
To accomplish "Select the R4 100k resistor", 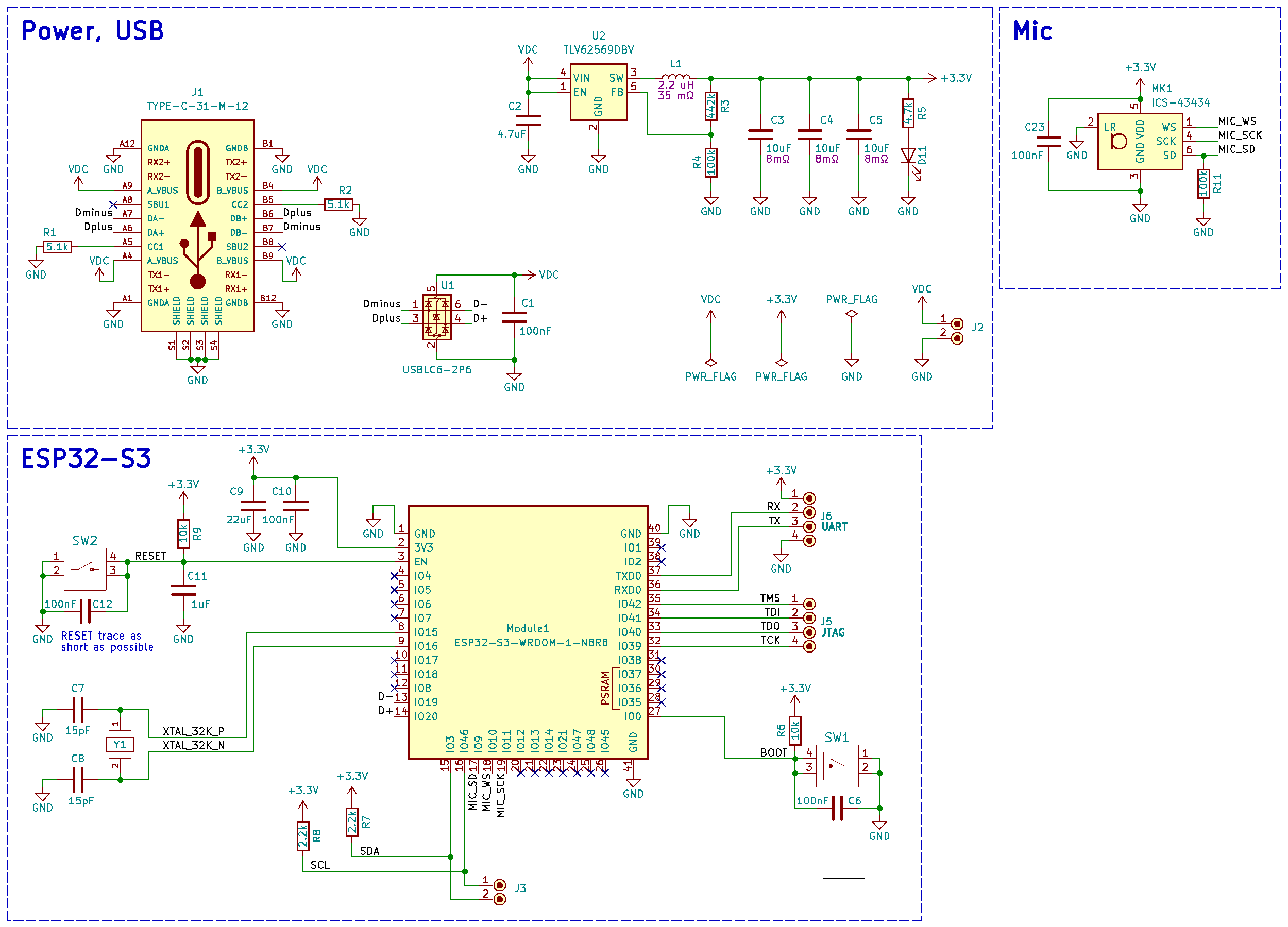I will click(711, 163).
